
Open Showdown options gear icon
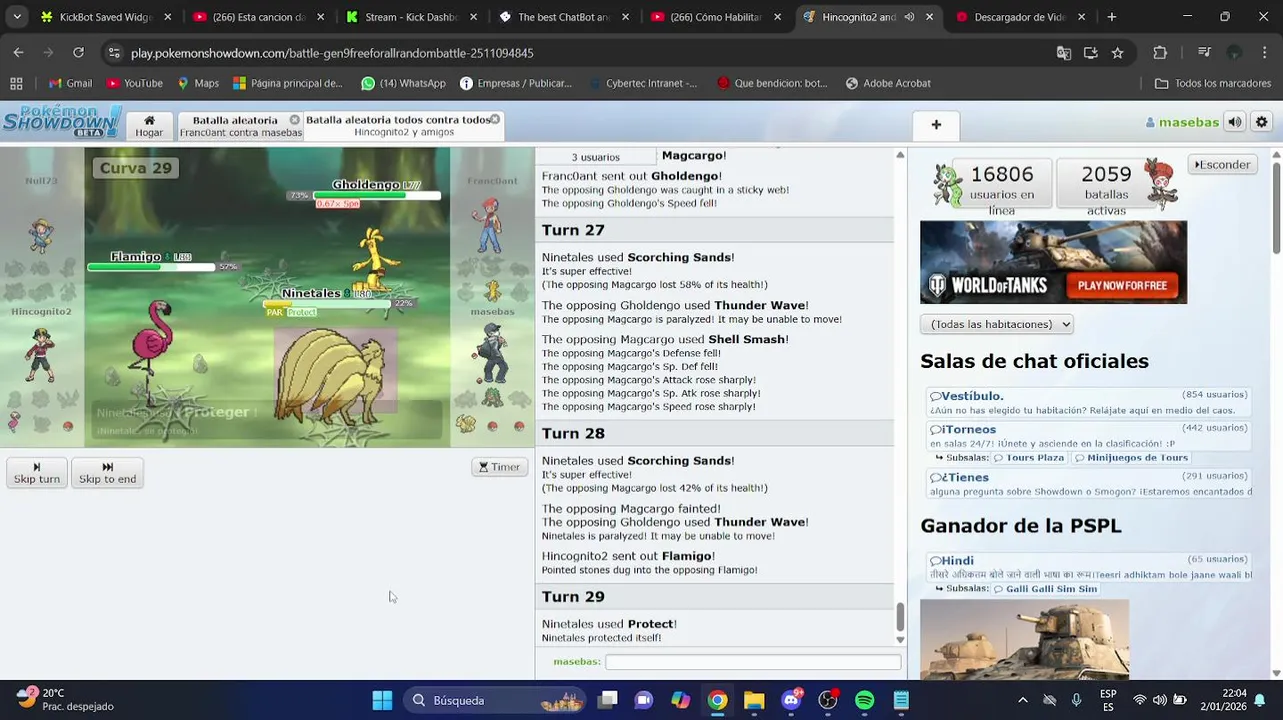[x=1262, y=122]
